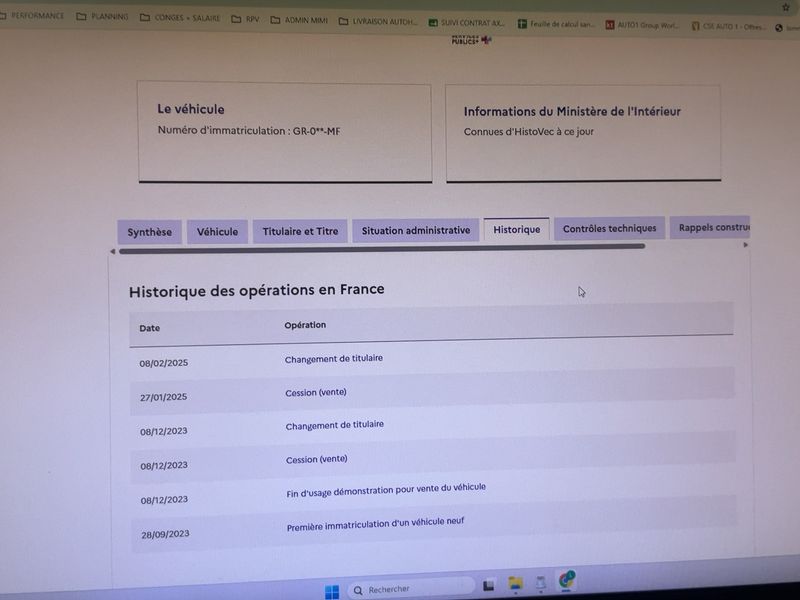Click the Date column header

click(x=149, y=328)
